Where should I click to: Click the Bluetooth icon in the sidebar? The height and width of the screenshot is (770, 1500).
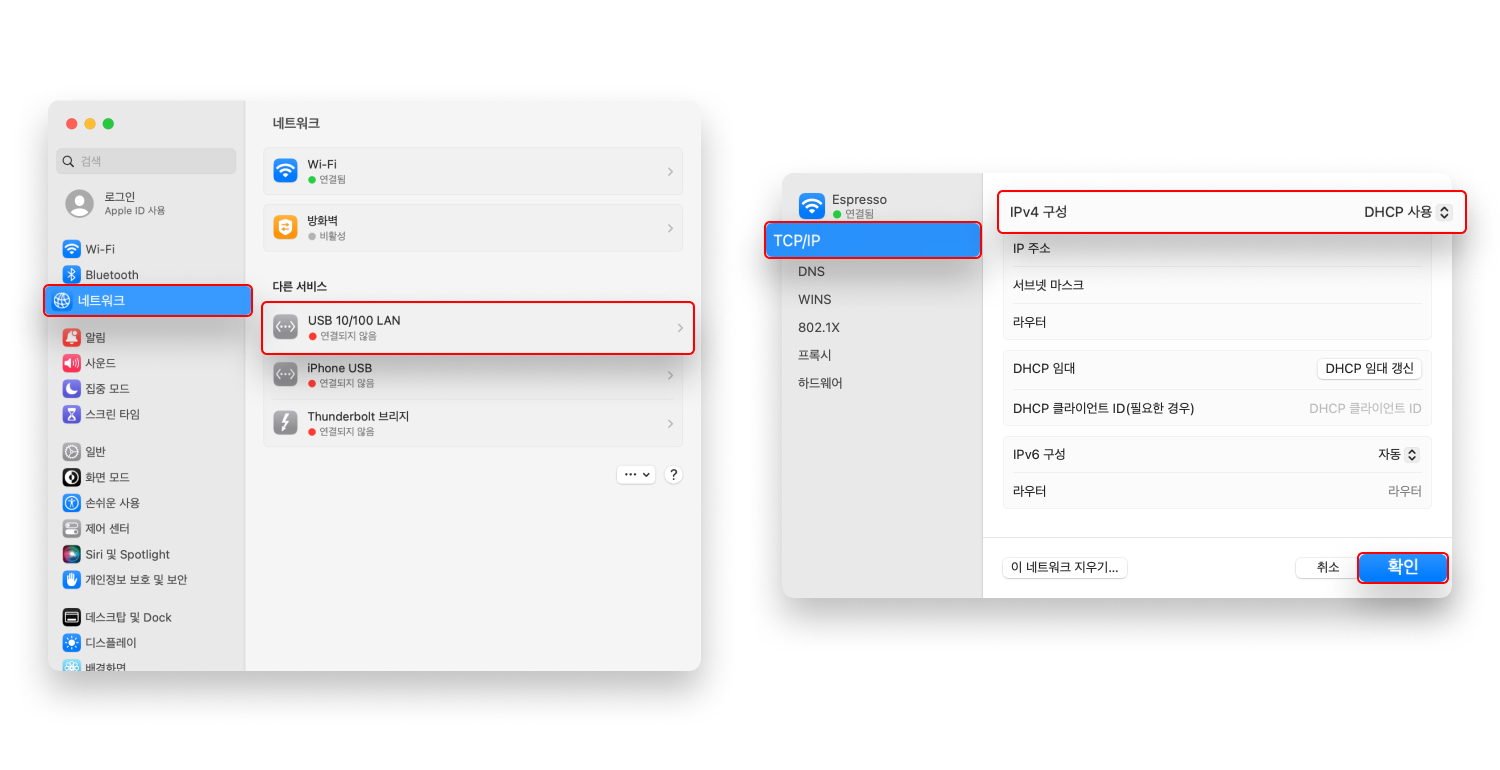pos(71,274)
